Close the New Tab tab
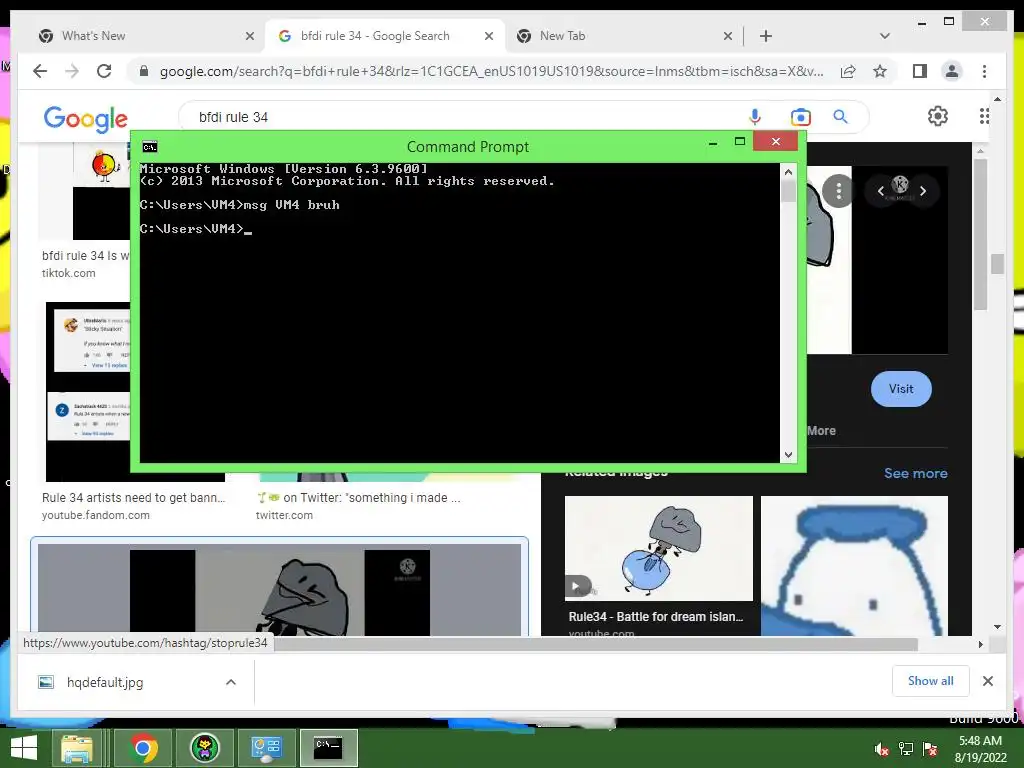Image resolution: width=1024 pixels, height=768 pixels. click(728, 36)
